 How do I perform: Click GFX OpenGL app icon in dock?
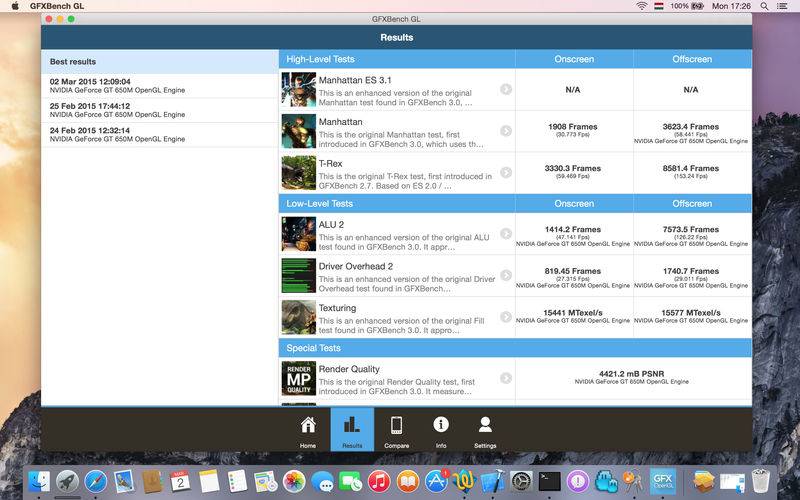pos(663,481)
